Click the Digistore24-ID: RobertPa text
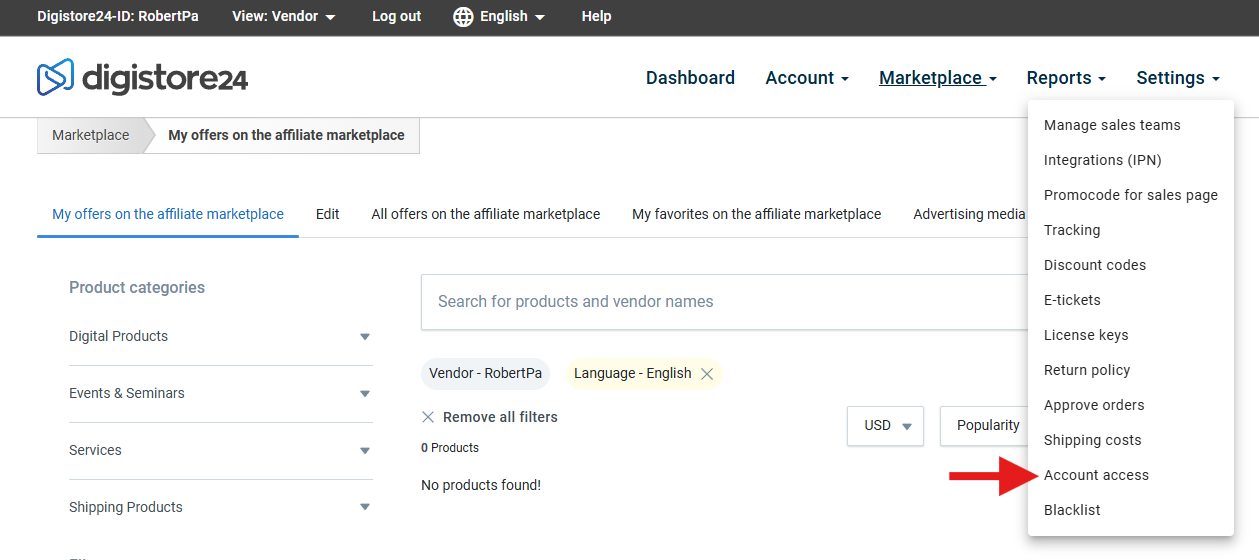This screenshot has width=1259, height=560. [x=118, y=17]
